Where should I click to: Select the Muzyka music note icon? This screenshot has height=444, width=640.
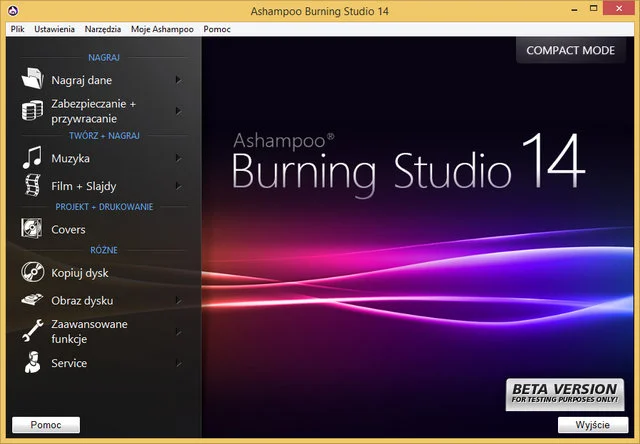33,158
